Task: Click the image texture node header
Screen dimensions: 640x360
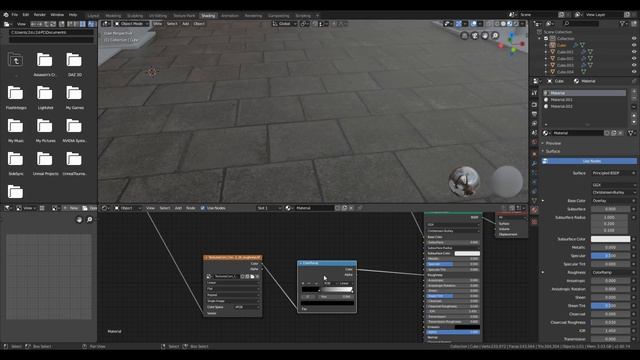Action: point(233,258)
